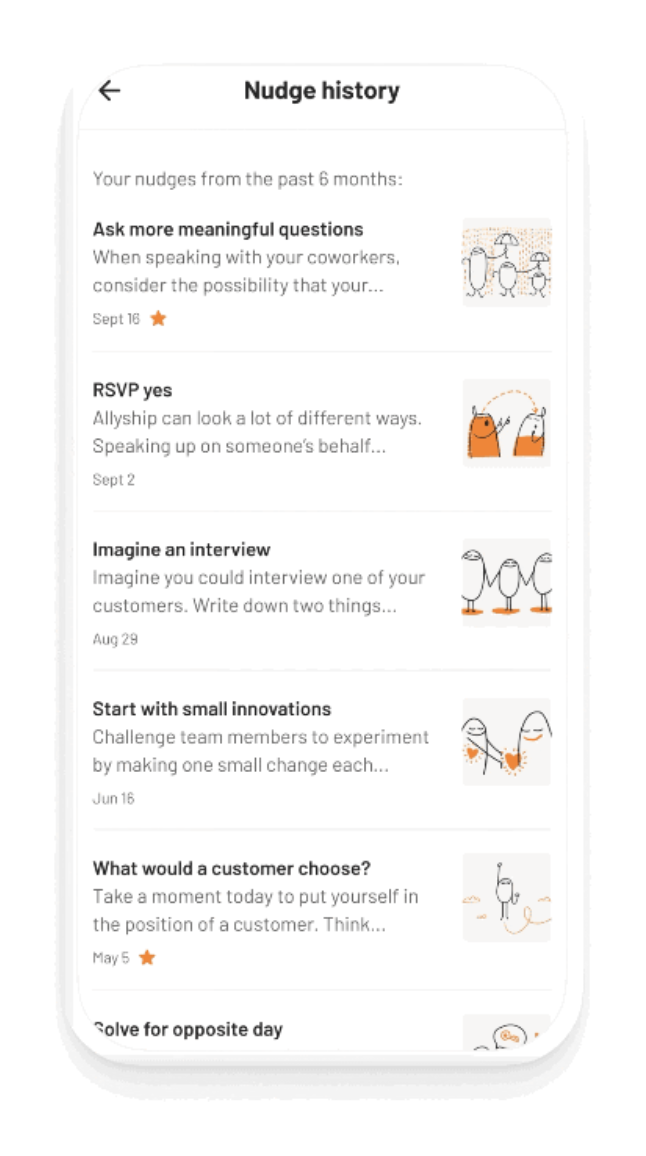Open the hearts illustration for small innovations

click(506, 741)
